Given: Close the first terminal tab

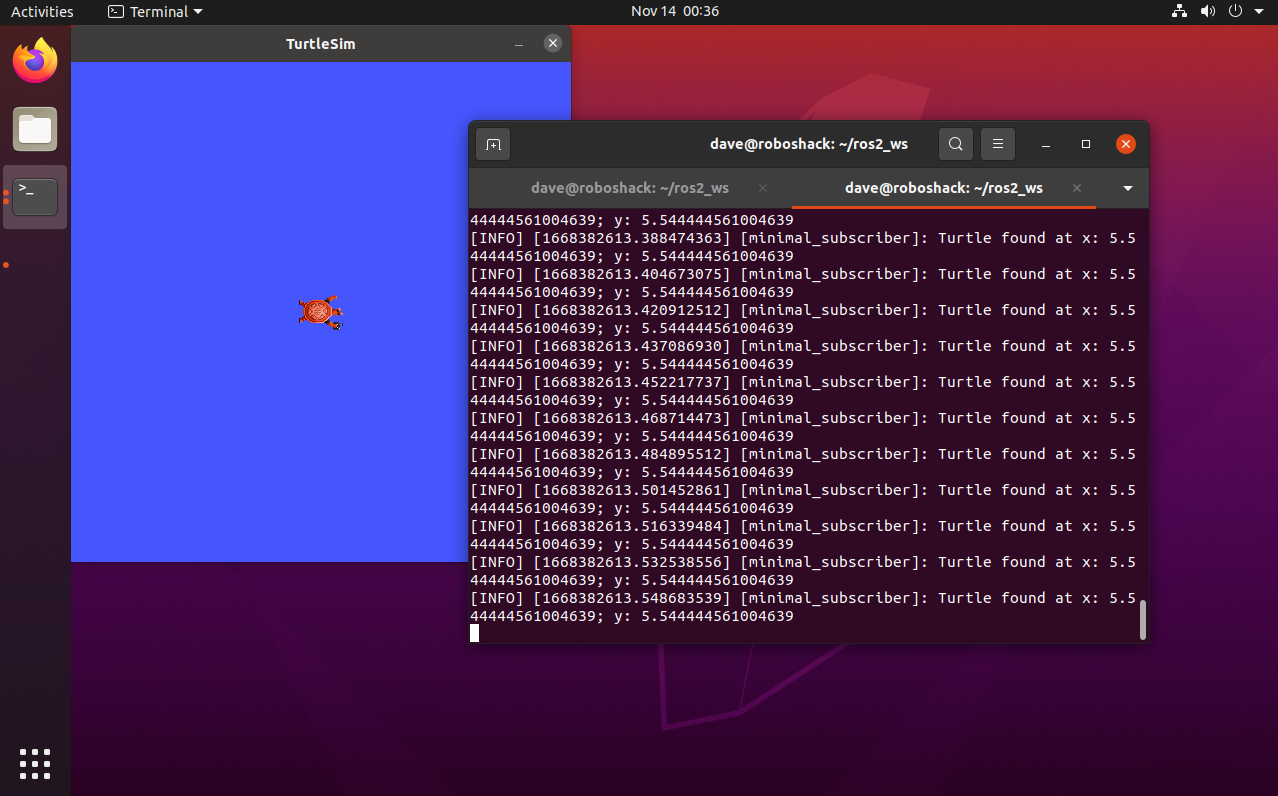Looking at the screenshot, I should (x=763, y=188).
